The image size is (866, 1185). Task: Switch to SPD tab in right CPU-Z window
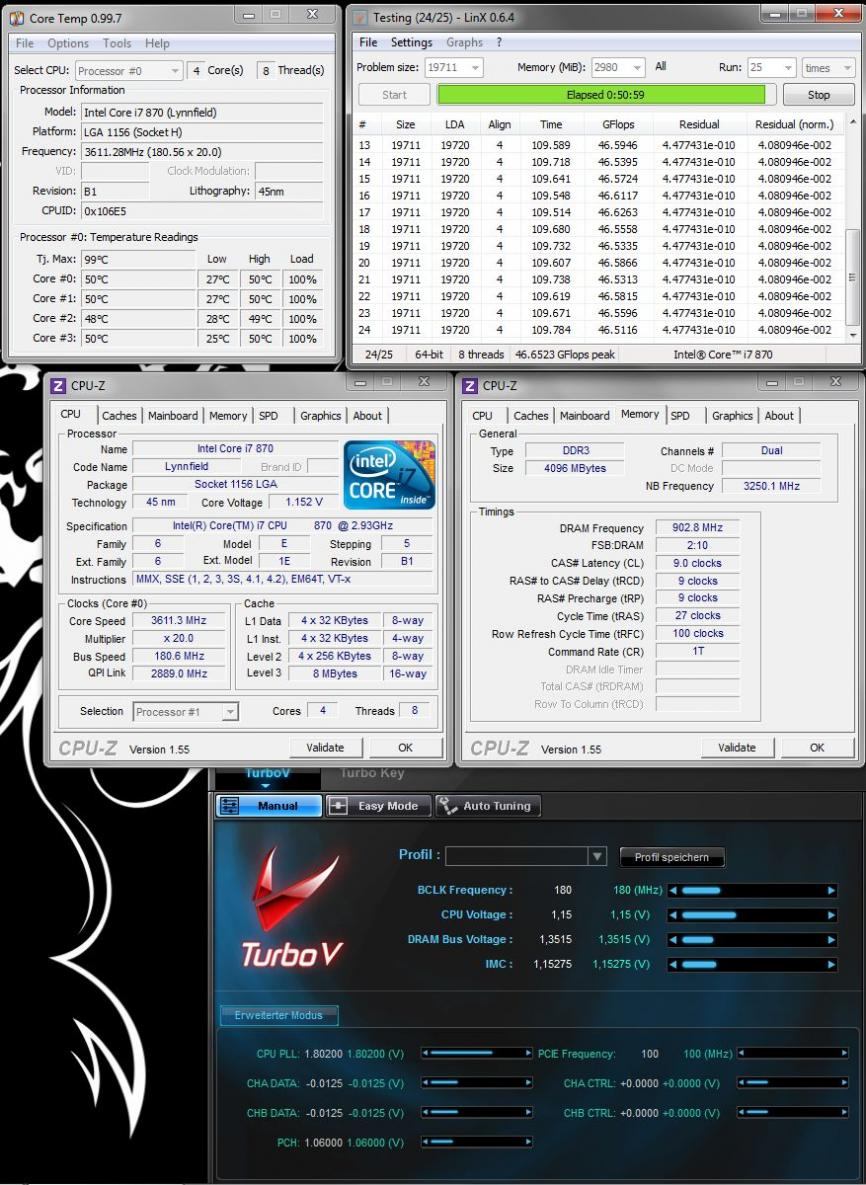coord(680,416)
